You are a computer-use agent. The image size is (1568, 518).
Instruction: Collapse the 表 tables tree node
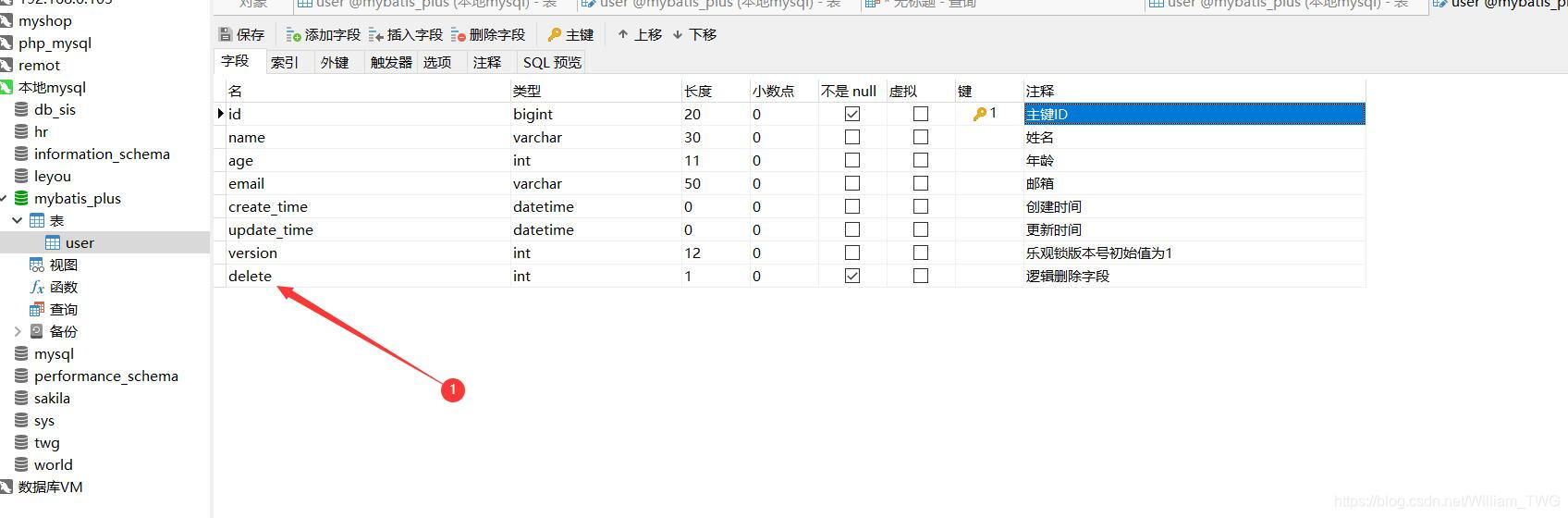(x=18, y=220)
